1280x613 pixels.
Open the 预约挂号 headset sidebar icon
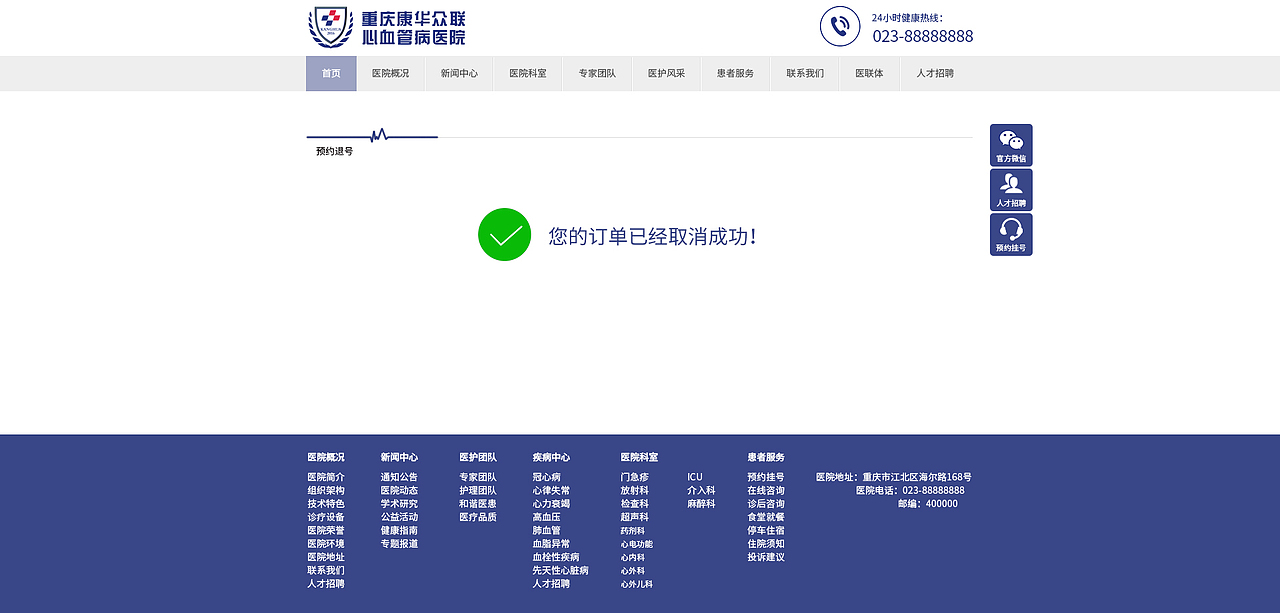click(1011, 234)
